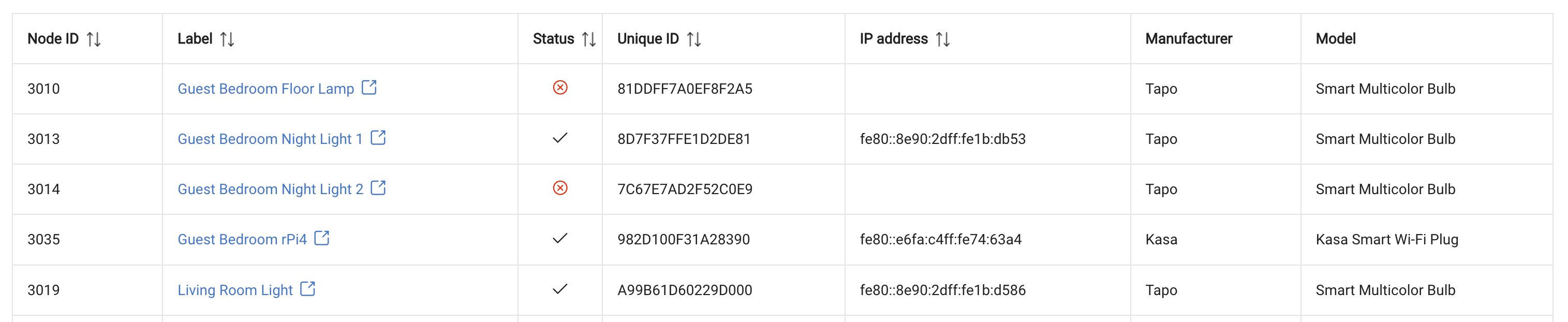The height and width of the screenshot is (322, 1568).
Task: Select unique ID 982D100F31A28390 cell
Action: pyautogui.click(x=723, y=239)
